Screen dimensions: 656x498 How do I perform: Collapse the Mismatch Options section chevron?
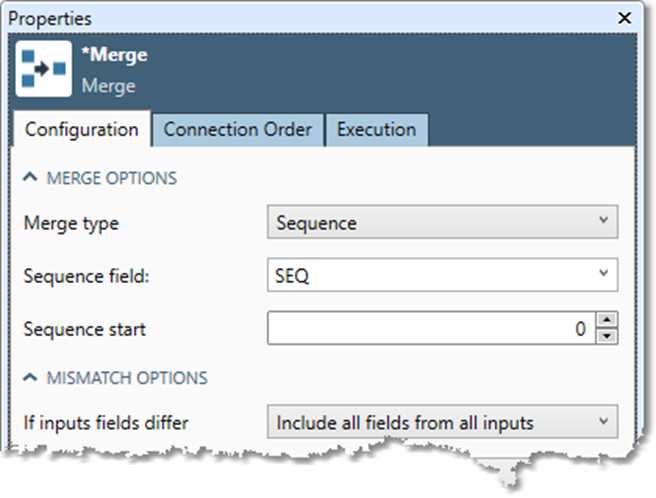point(30,378)
